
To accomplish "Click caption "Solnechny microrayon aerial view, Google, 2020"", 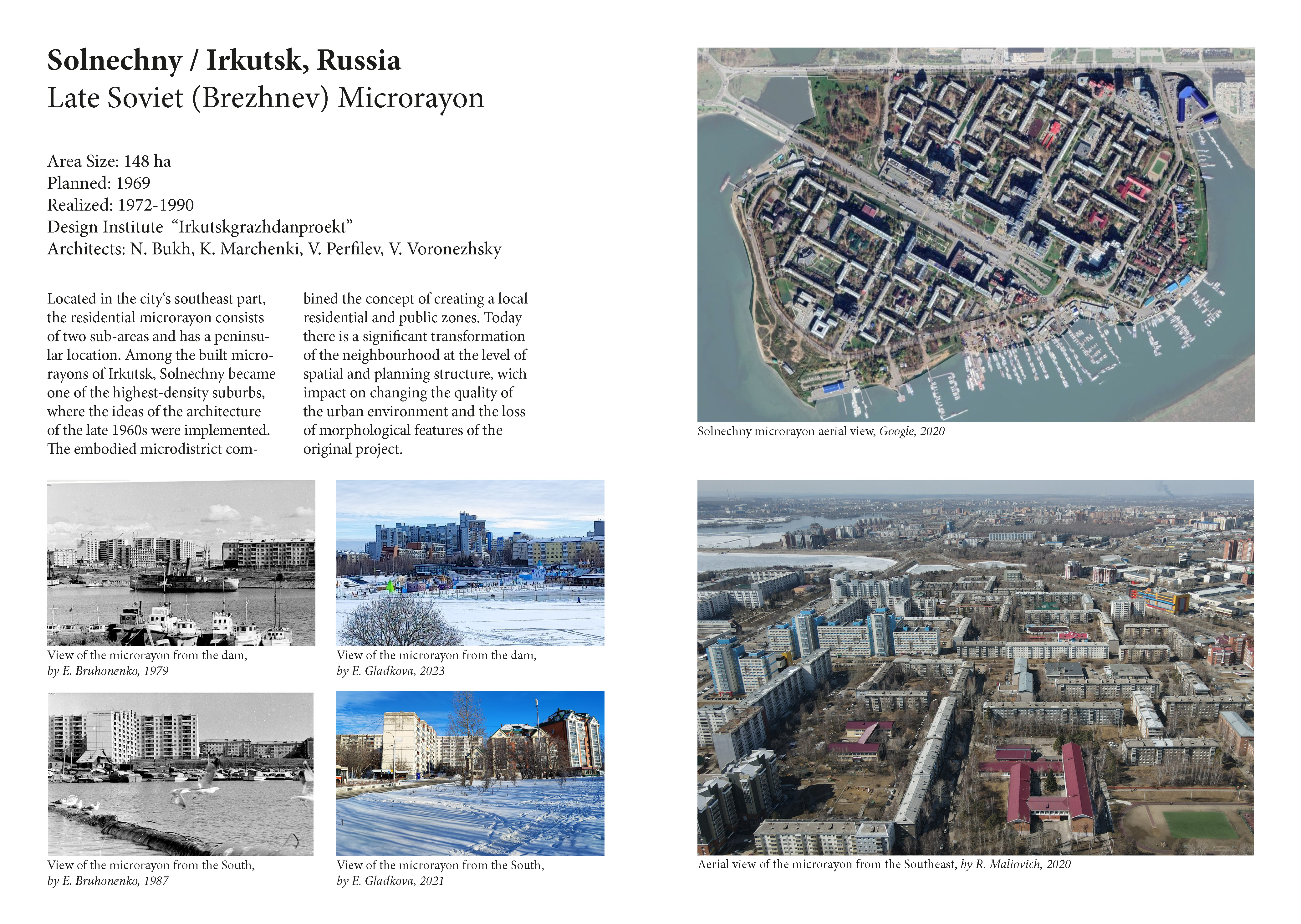I will (x=821, y=431).
